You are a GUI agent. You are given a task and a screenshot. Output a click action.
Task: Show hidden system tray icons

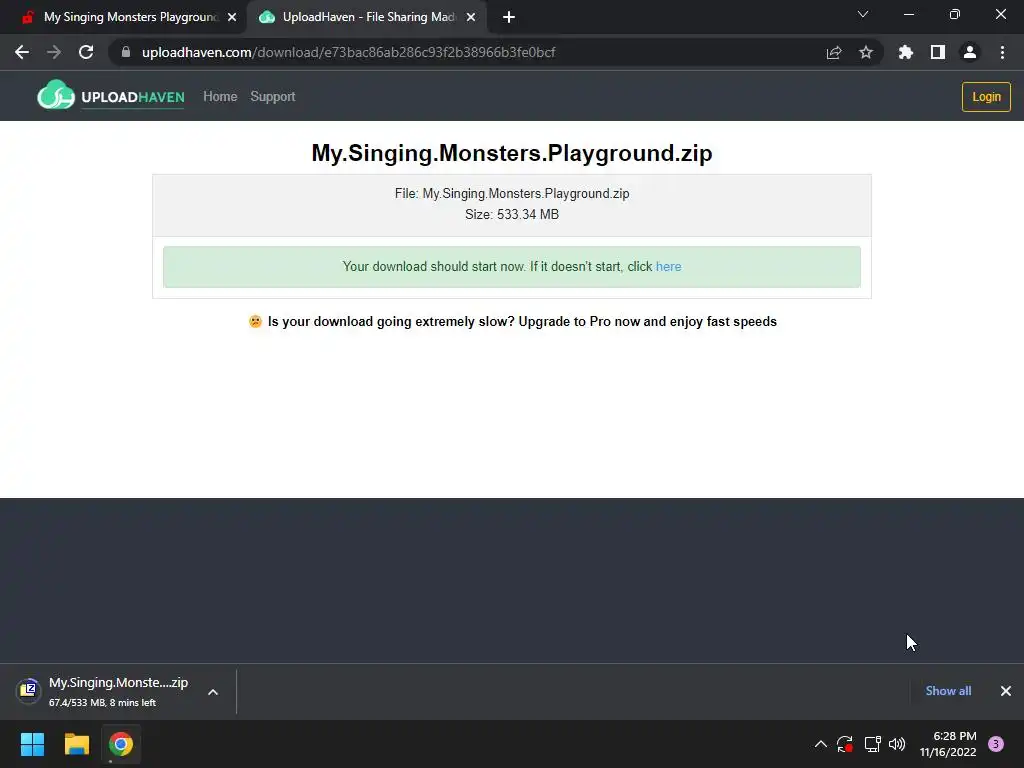[821, 744]
